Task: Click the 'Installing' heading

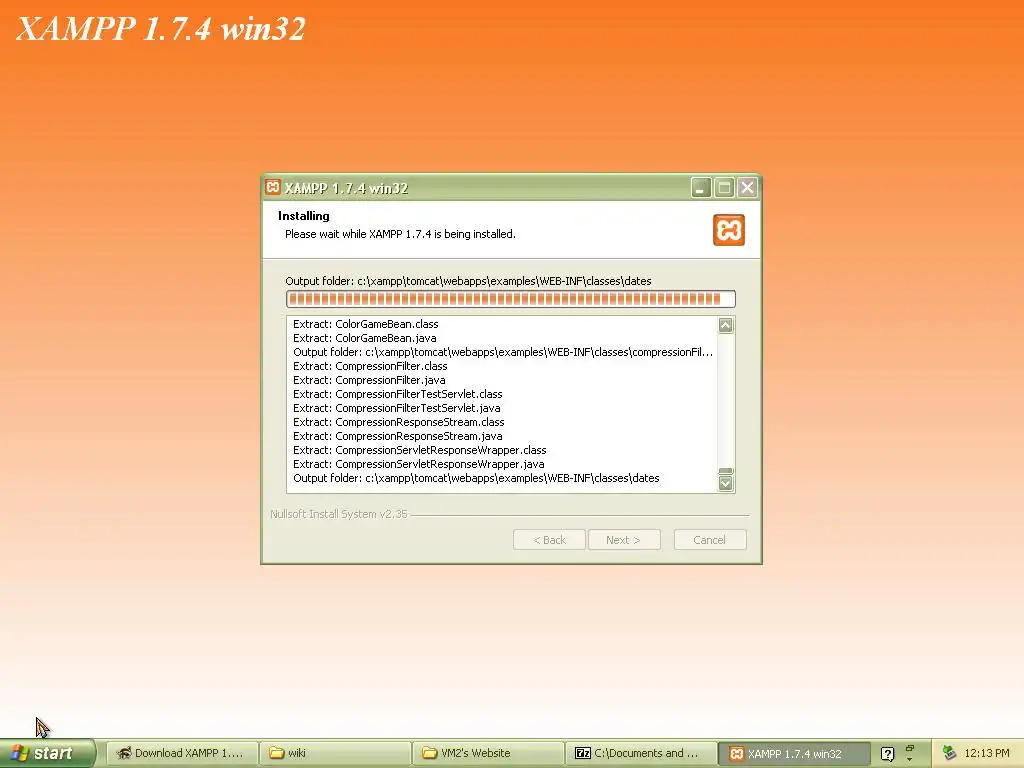Action: coord(304,216)
